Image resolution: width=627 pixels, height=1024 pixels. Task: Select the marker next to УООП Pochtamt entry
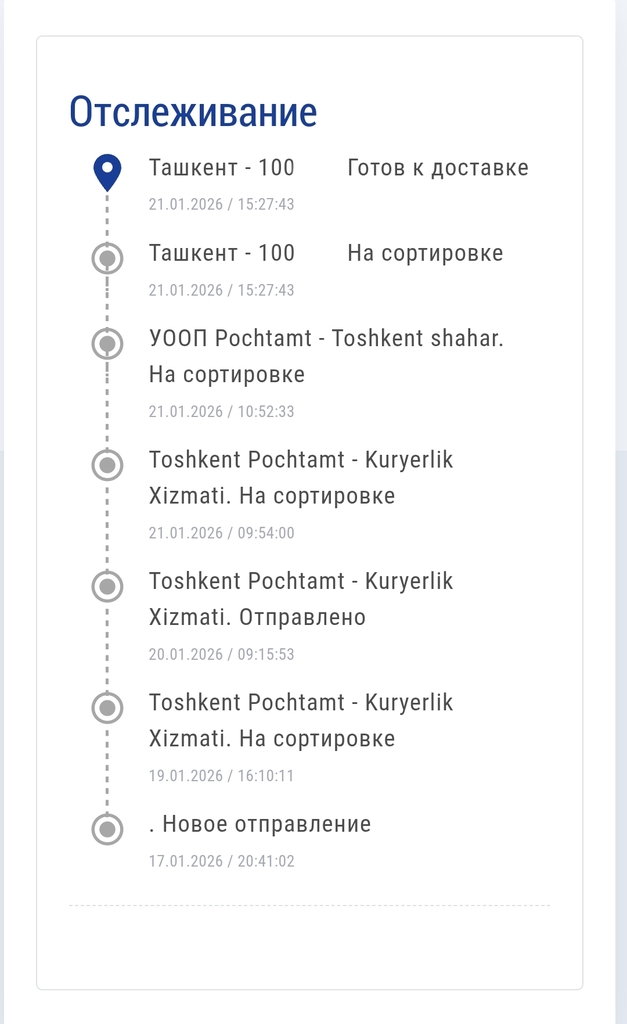(107, 344)
